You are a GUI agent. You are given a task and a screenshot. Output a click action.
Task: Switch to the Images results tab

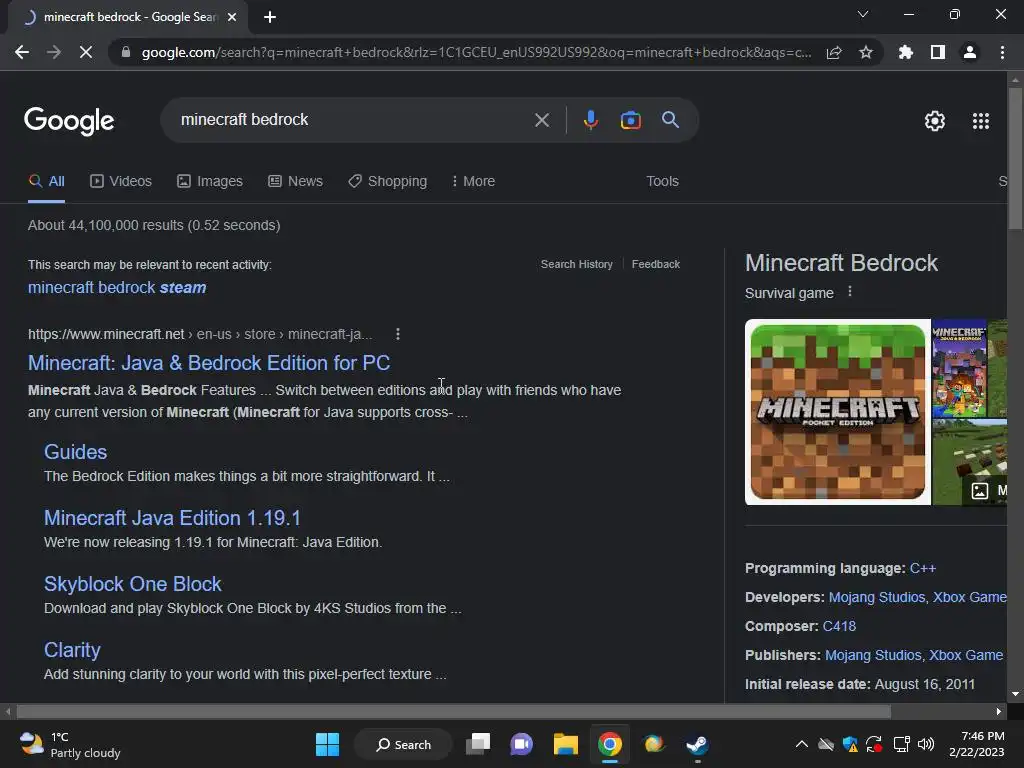coord(210,182)
